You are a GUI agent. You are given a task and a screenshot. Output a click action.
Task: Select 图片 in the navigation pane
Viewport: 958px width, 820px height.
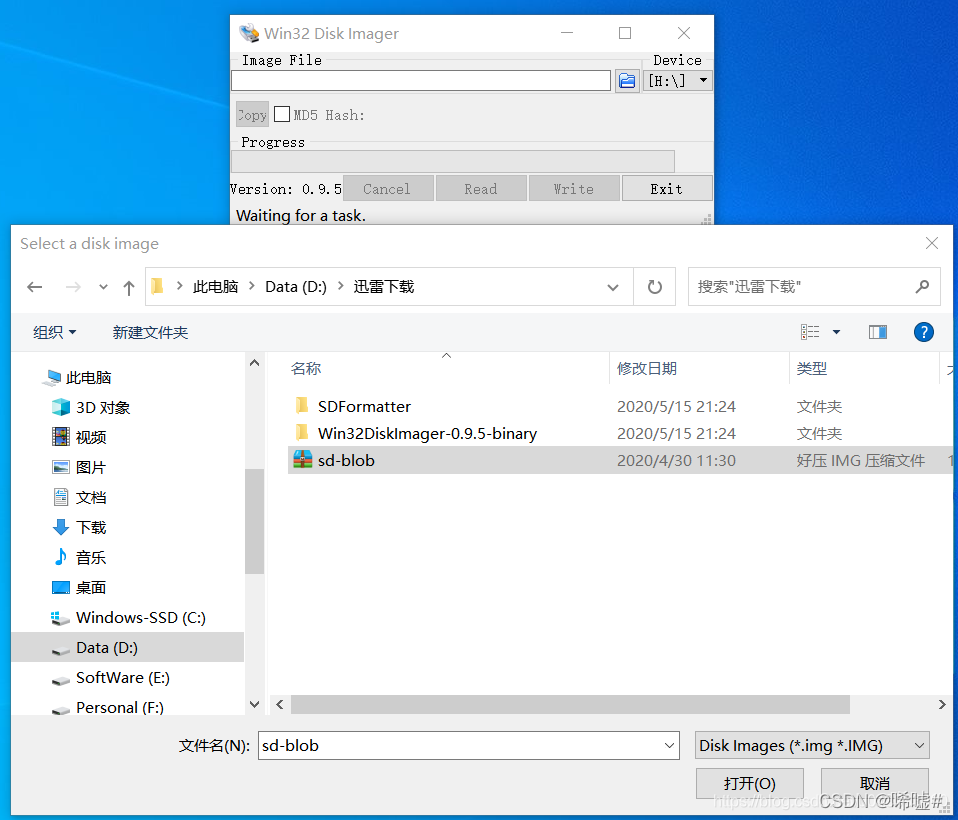(x=90, y=467)
